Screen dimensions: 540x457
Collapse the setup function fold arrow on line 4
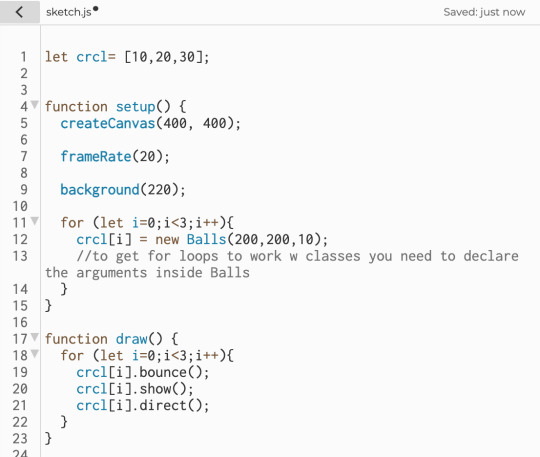coord(34,104)
